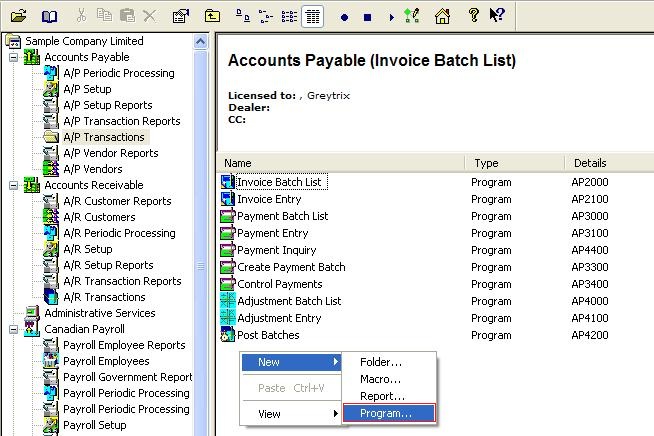Click the AP4200 details cell
This screenshot has width=654, height=436.
point(590,335)
